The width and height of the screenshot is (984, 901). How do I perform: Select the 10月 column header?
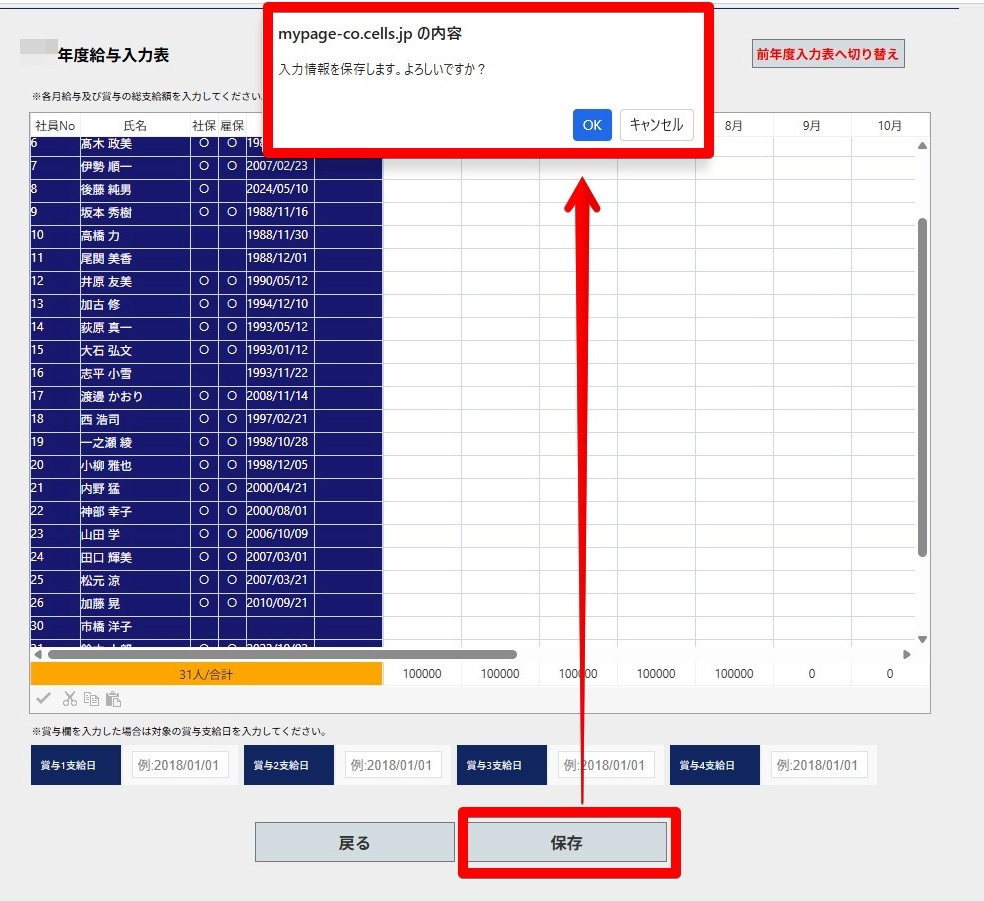click(x=889, y=125)
